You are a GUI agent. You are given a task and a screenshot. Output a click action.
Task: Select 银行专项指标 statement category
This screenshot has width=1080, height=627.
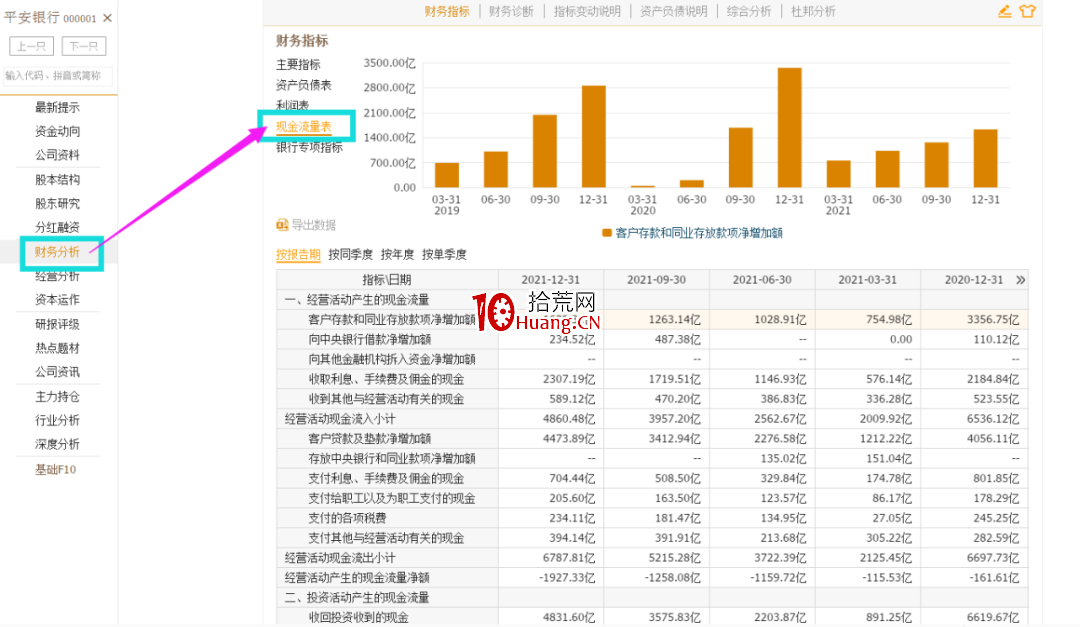click(309, 147)
